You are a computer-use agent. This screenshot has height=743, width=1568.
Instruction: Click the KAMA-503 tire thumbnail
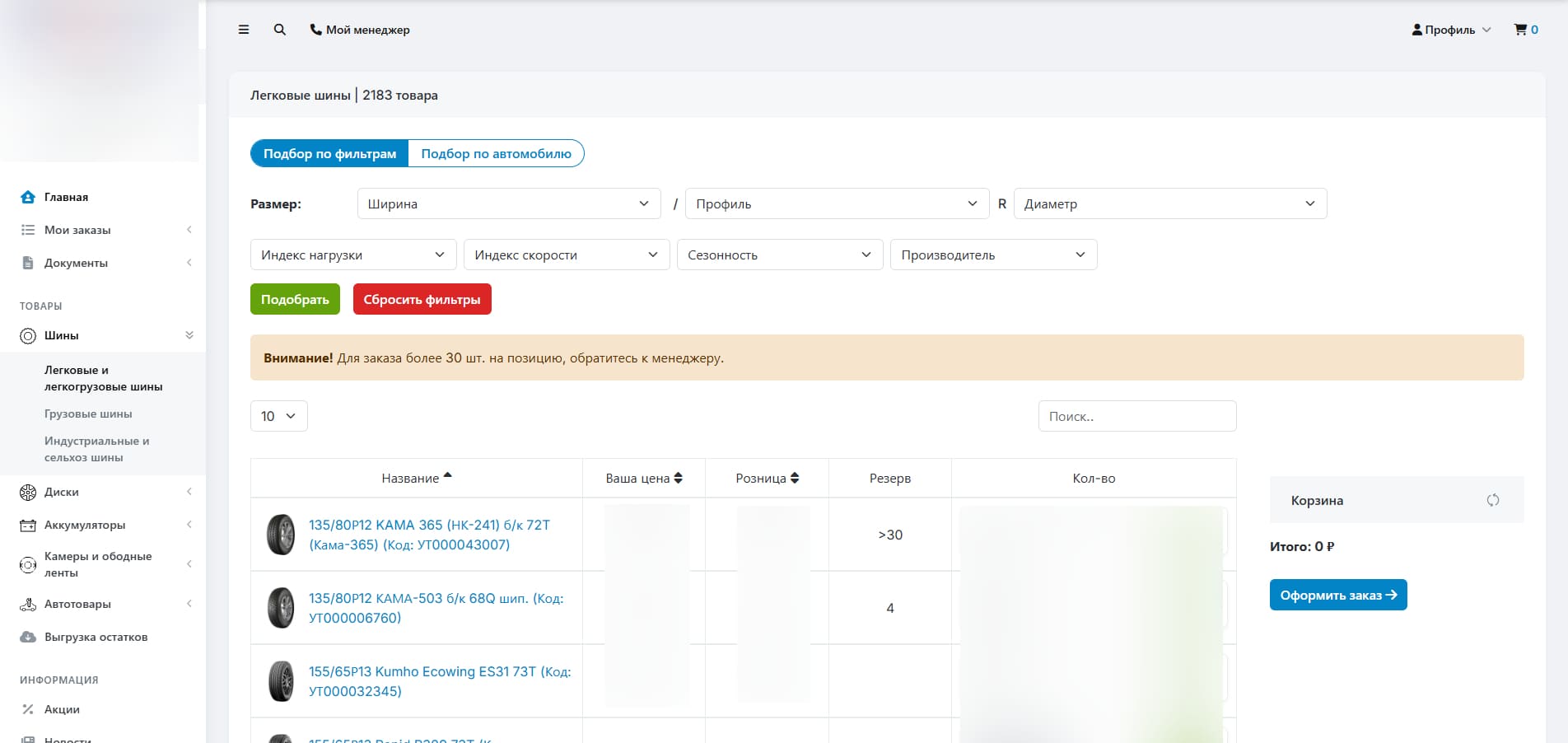click(x=281, y=608)
